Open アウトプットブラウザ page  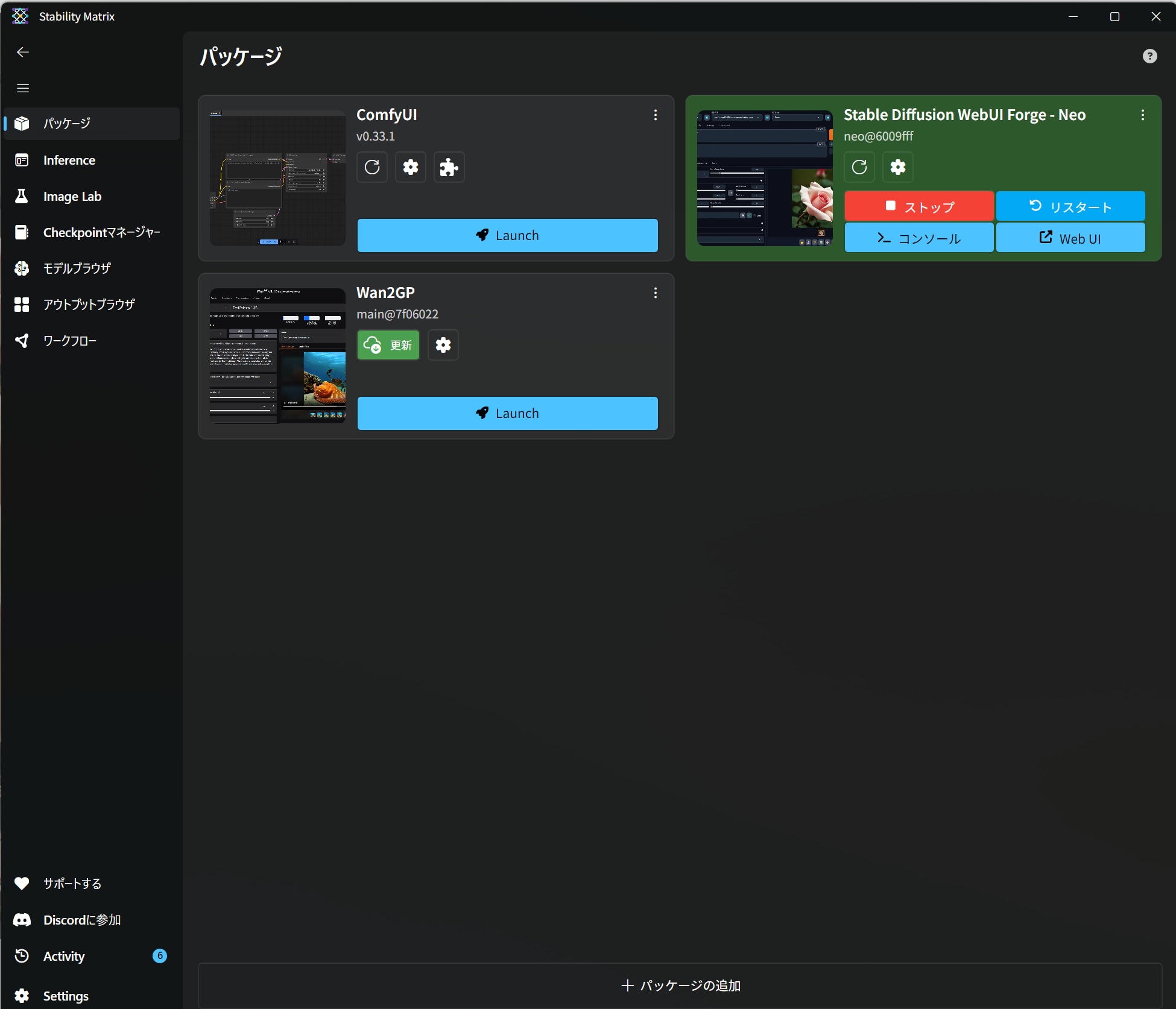[x=92, y=305]
